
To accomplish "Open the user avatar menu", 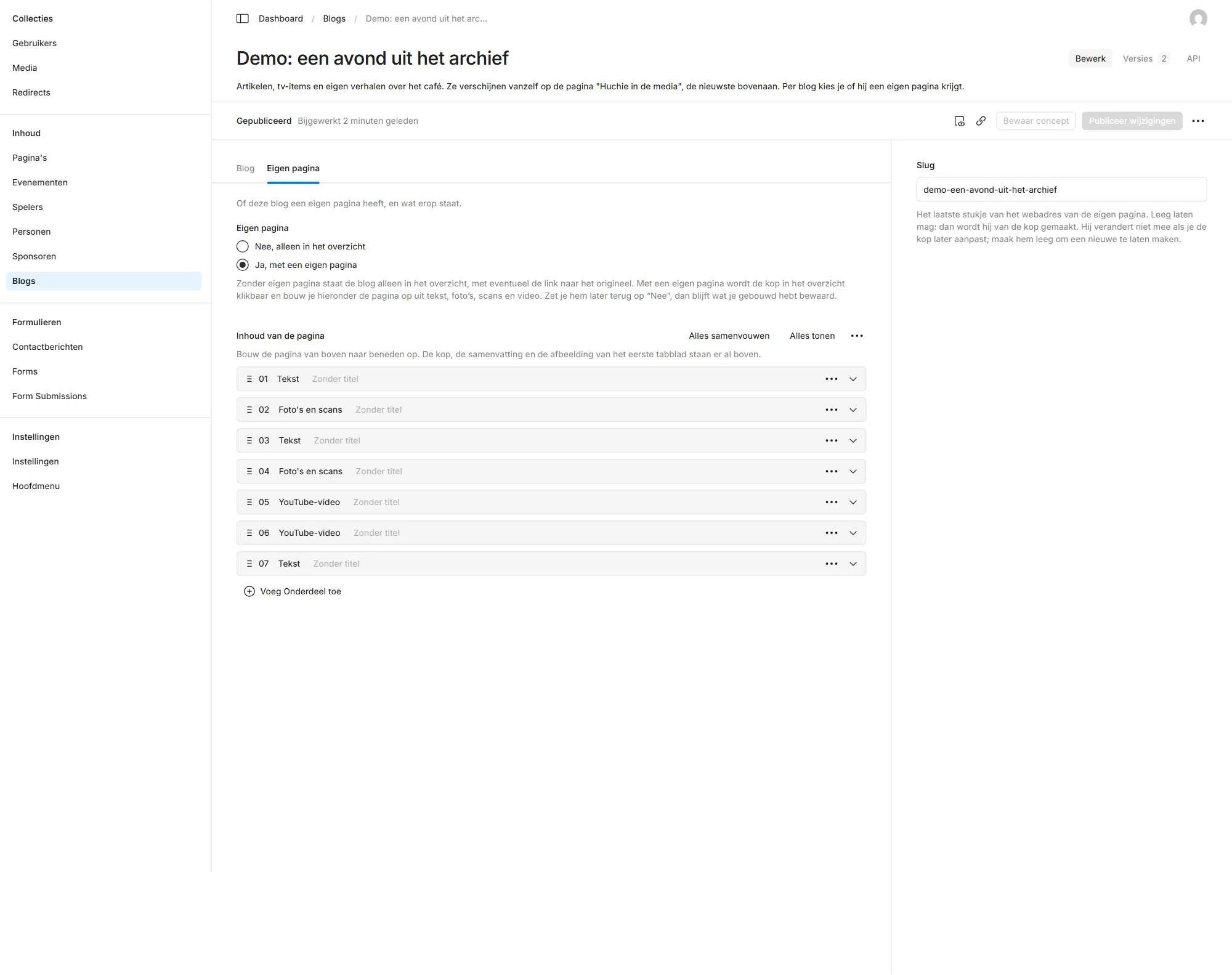I will click(1198, 18).
